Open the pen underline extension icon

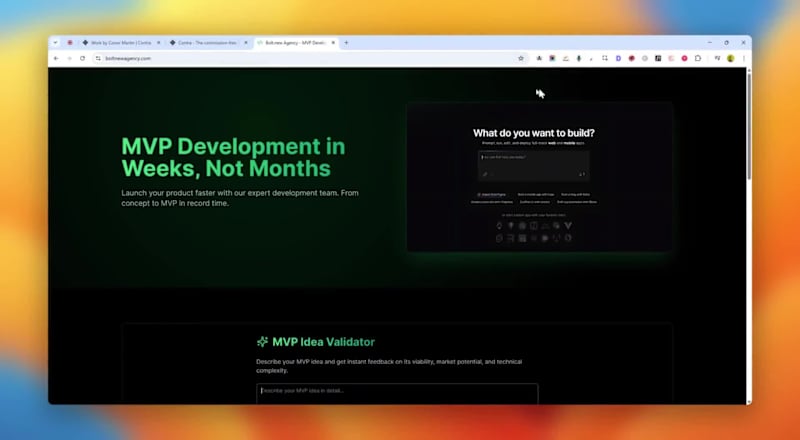click(565, 58)
